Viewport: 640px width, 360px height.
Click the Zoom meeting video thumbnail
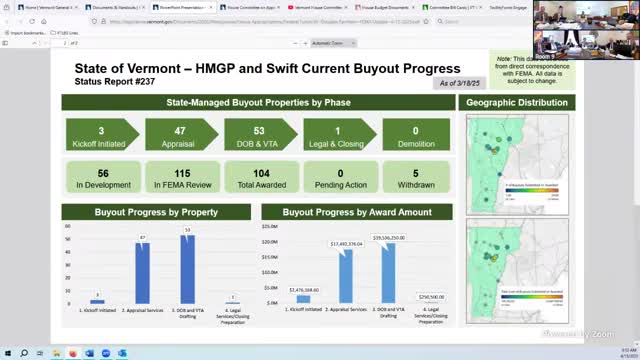586,30
